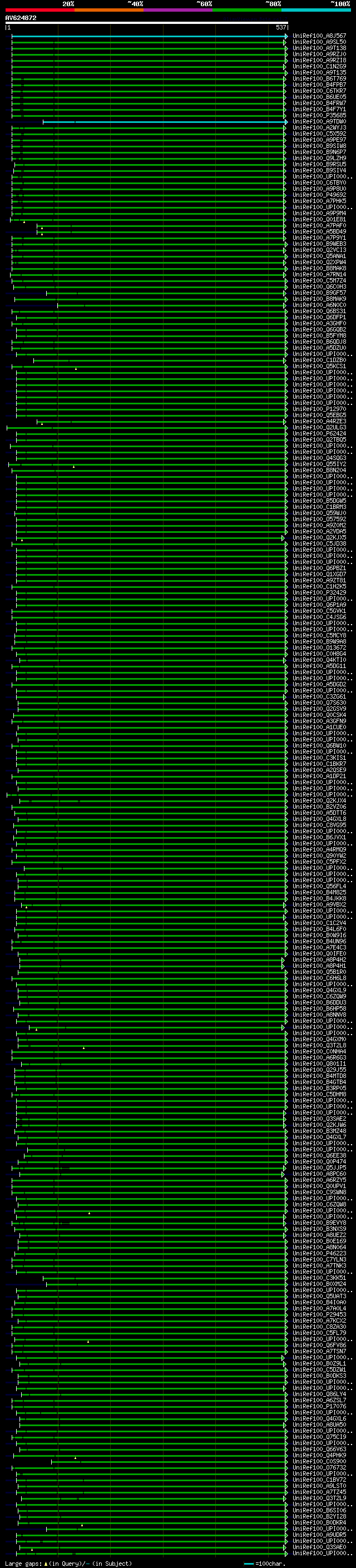Select hit UniRef100_A5BD49
This screenshot has height=1568, width=356.
pyautogui.click(x=319, y=232)
